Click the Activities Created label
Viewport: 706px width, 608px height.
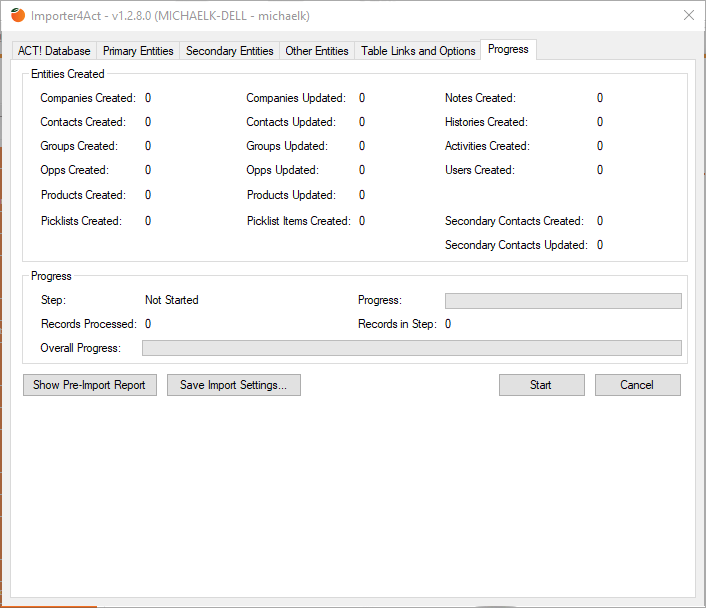point(487,146)
